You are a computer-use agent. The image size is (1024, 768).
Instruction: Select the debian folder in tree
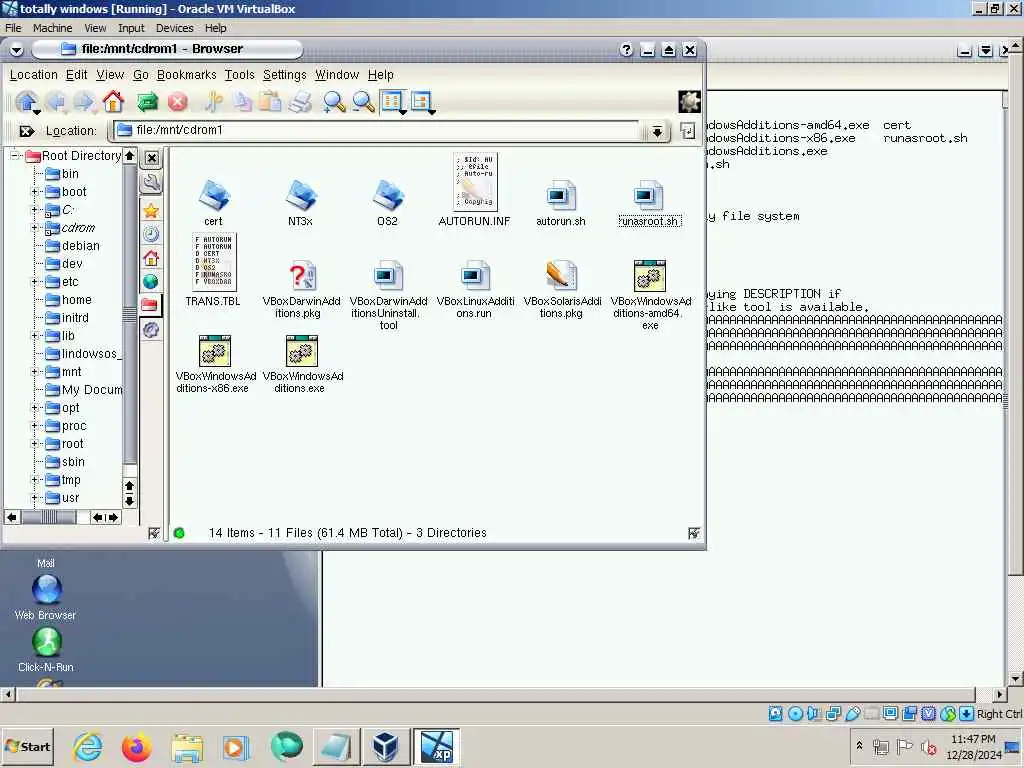coord(72,246)
